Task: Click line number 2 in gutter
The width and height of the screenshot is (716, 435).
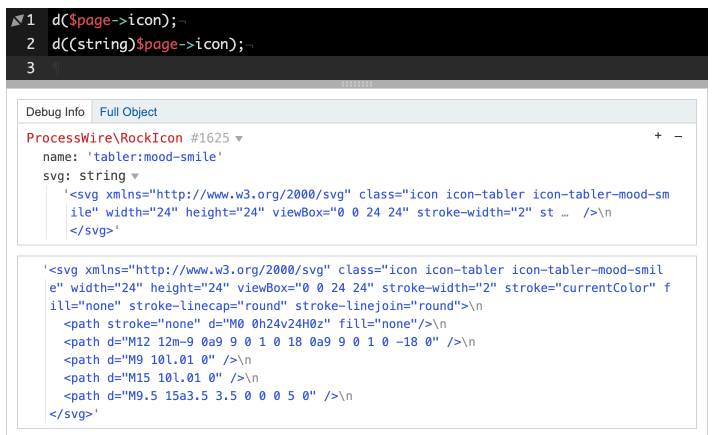Action: pyautogui.click(x=31, y=44)
